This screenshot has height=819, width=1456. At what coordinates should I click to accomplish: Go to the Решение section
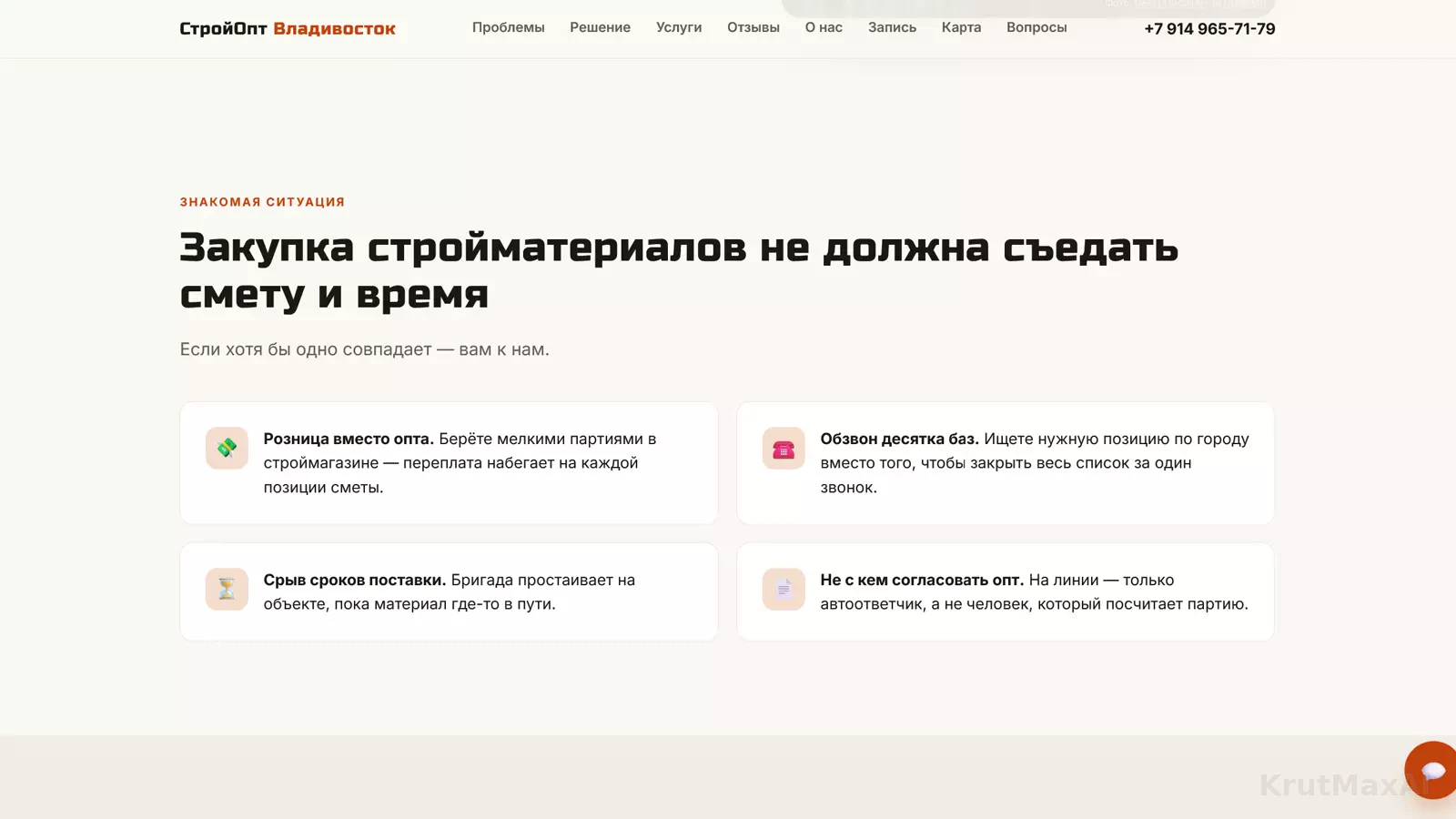click(600, 27)
